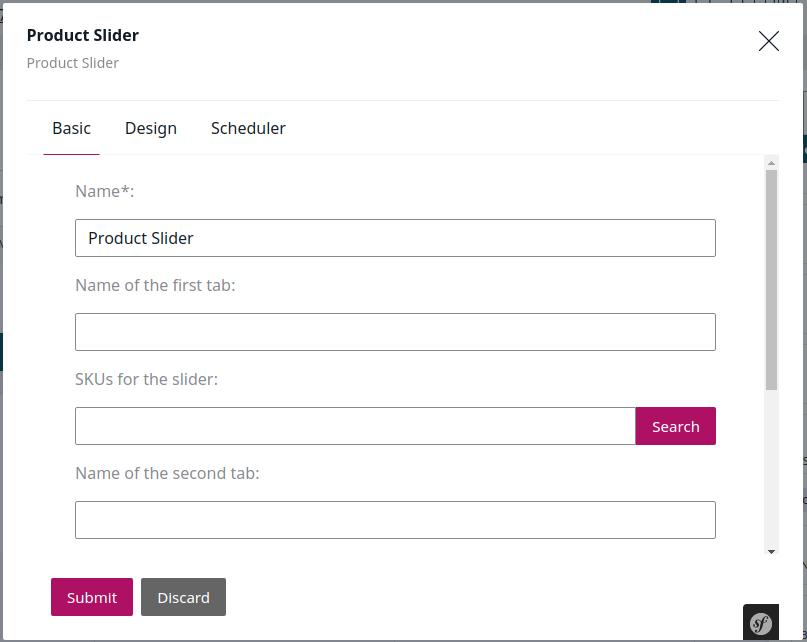Click the scrollbar track below the thumb
The width and height of the screenshot is (807, 642).
771,467
